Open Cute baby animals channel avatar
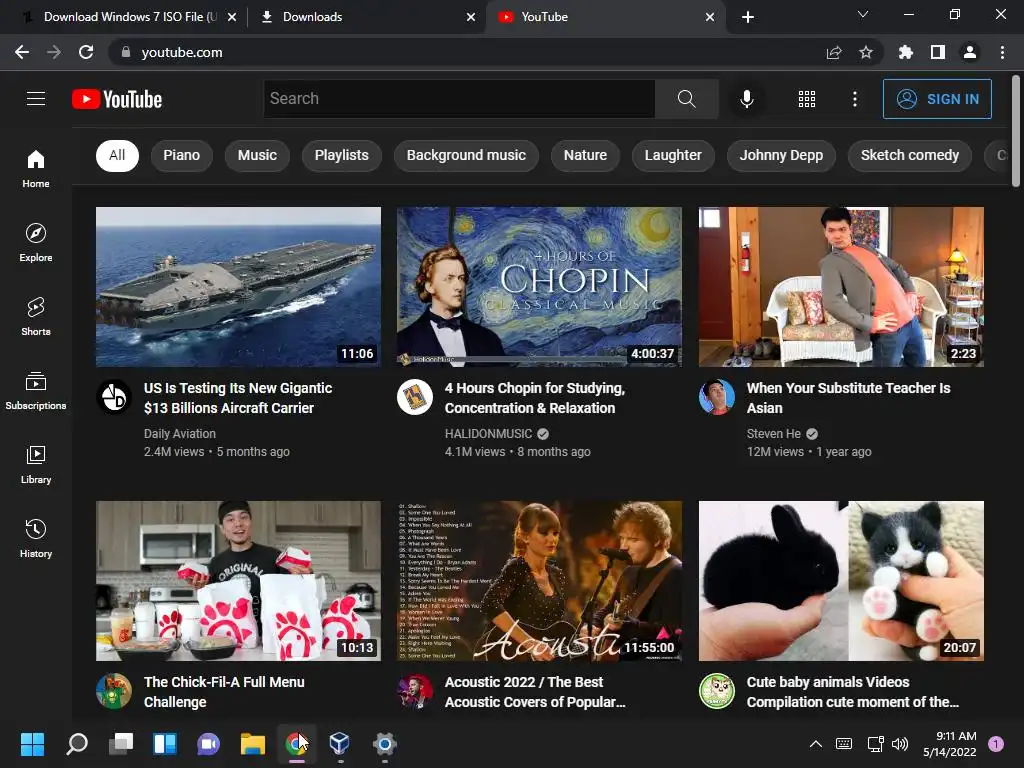1024x768 pixels. pyautogui.click(x=716, y=691)
